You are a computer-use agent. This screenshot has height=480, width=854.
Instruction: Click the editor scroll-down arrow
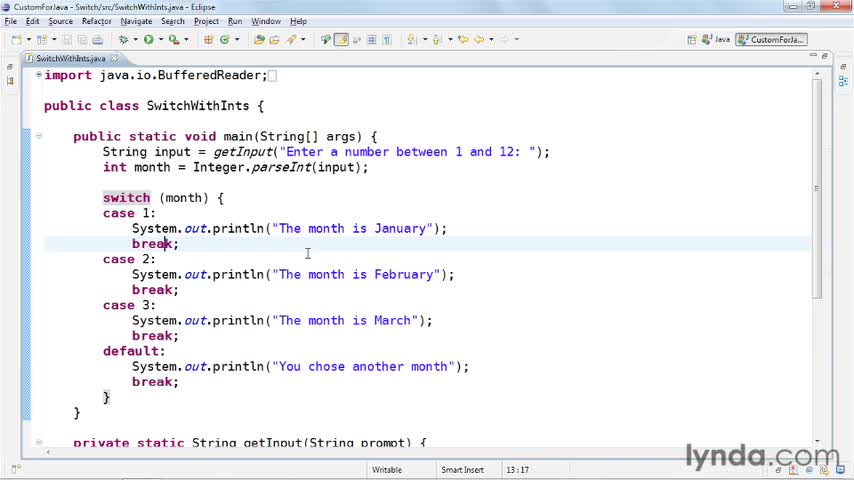(x=817, y=441)
